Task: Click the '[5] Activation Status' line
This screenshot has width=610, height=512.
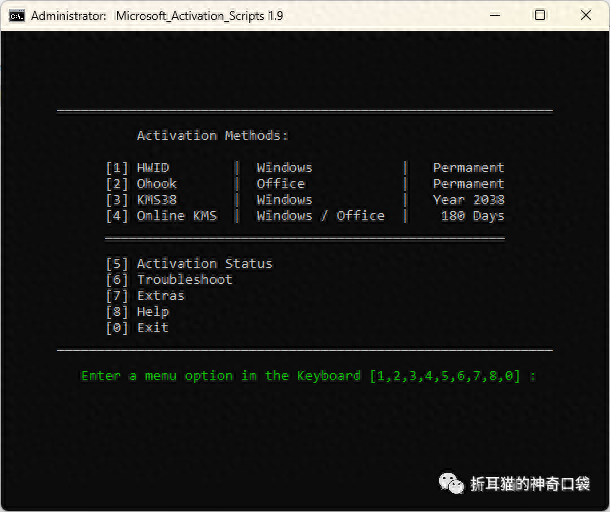Action: (x=189, y=263)
